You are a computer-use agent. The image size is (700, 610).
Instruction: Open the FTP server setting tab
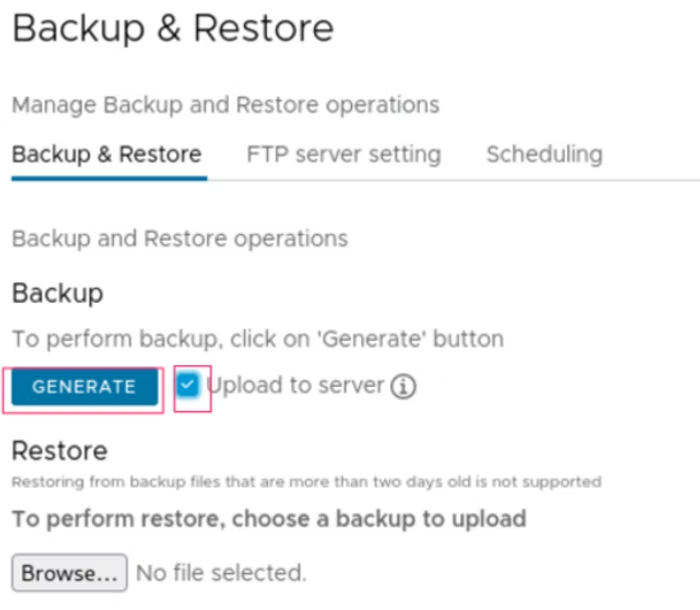(343, 155)
